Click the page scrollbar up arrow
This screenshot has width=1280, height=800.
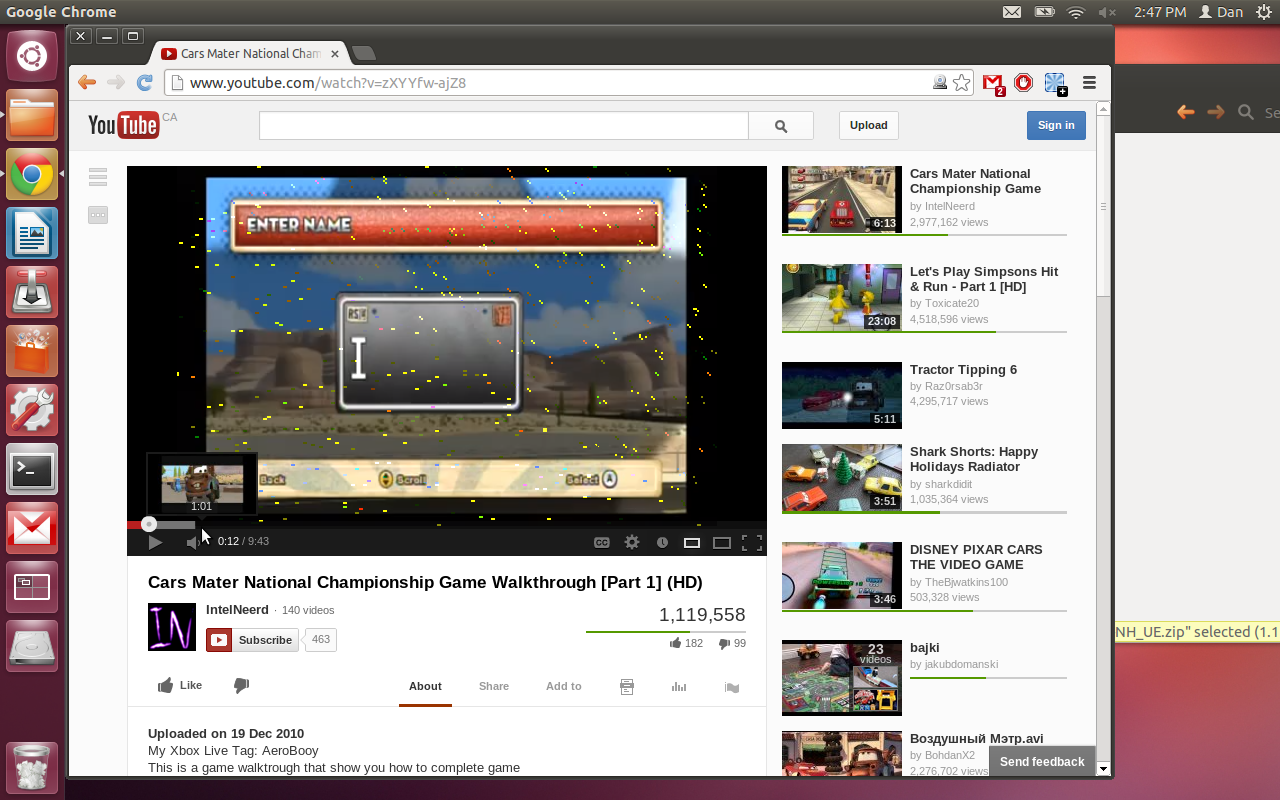click(x=1104, y=108)
